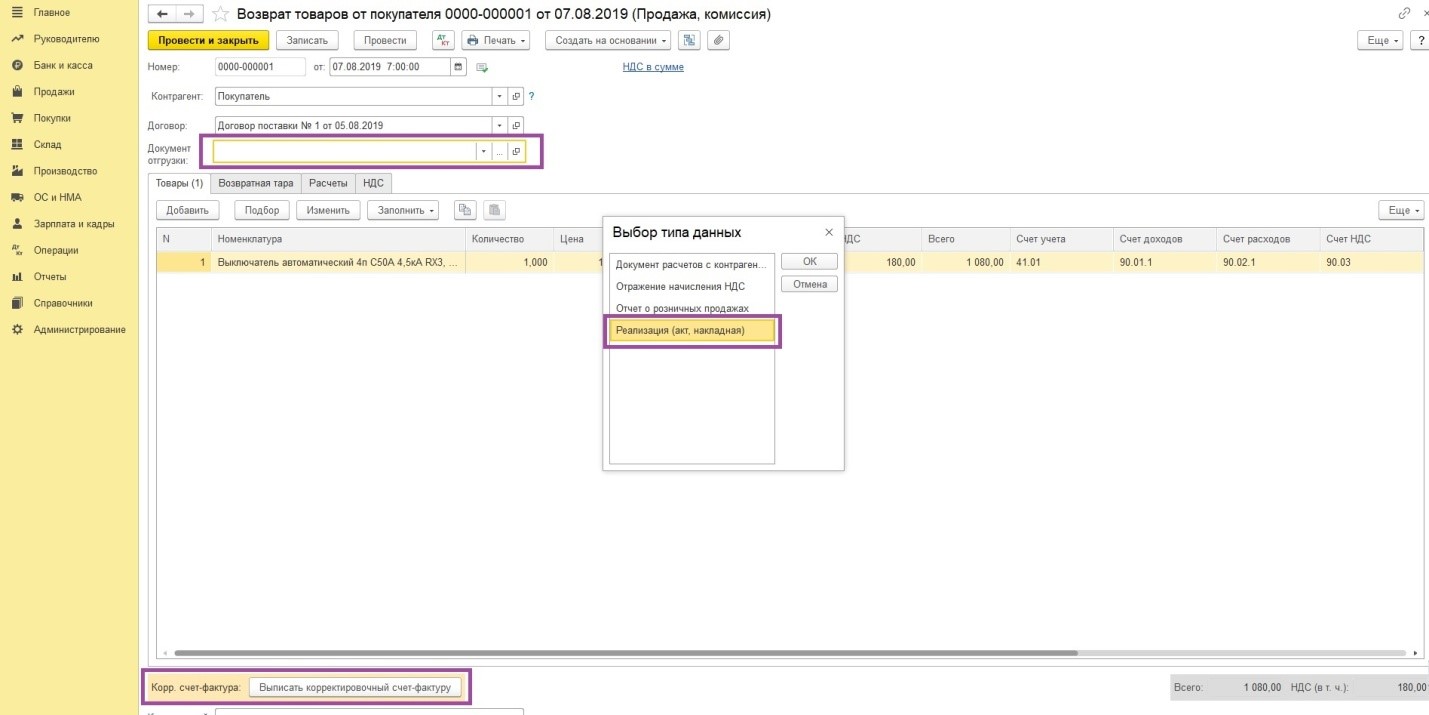Open the Документ отгрузки dropdown arrow

(x=484, y=151)
